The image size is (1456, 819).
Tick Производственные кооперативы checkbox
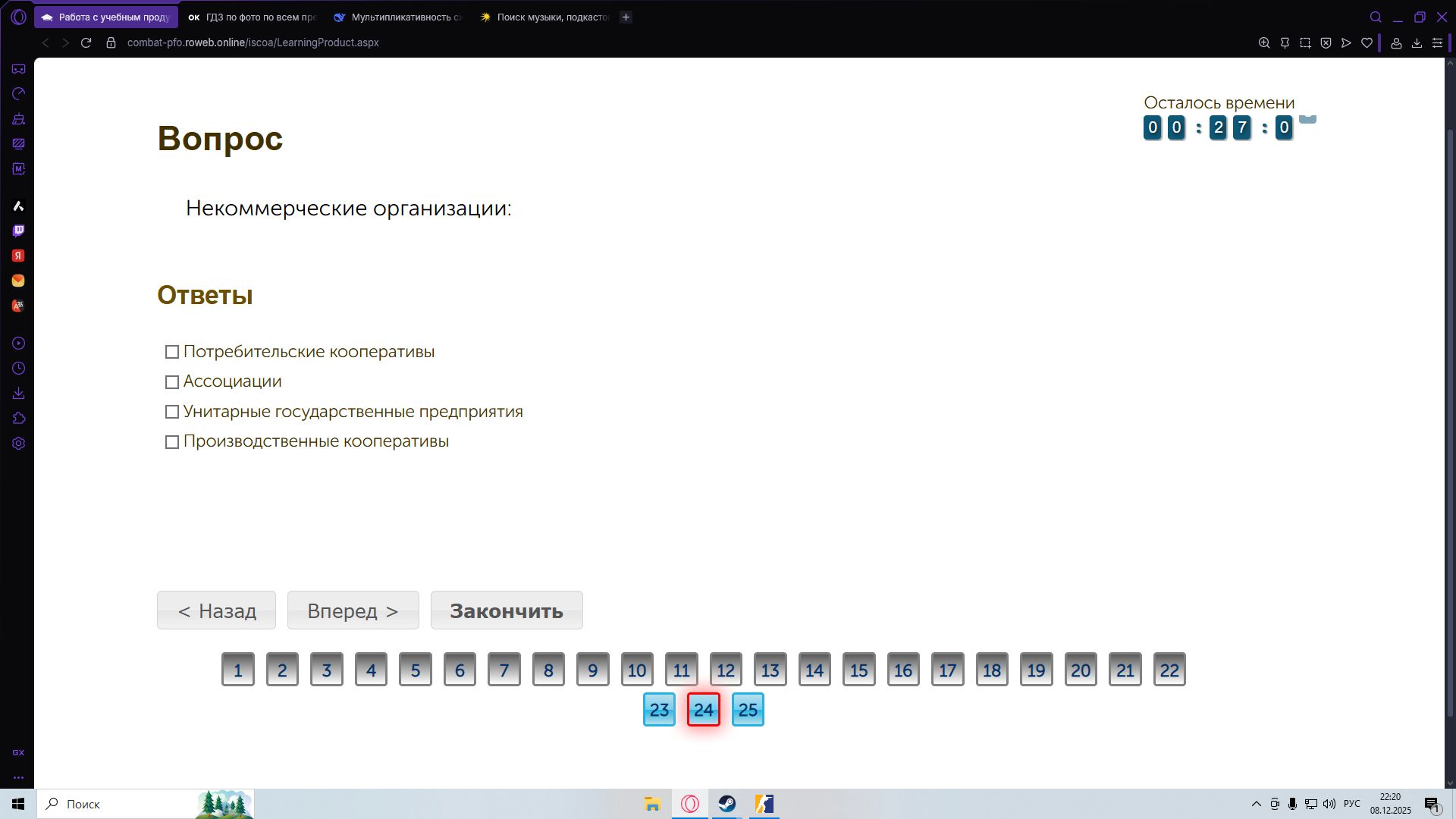click(x=172, y=442)
